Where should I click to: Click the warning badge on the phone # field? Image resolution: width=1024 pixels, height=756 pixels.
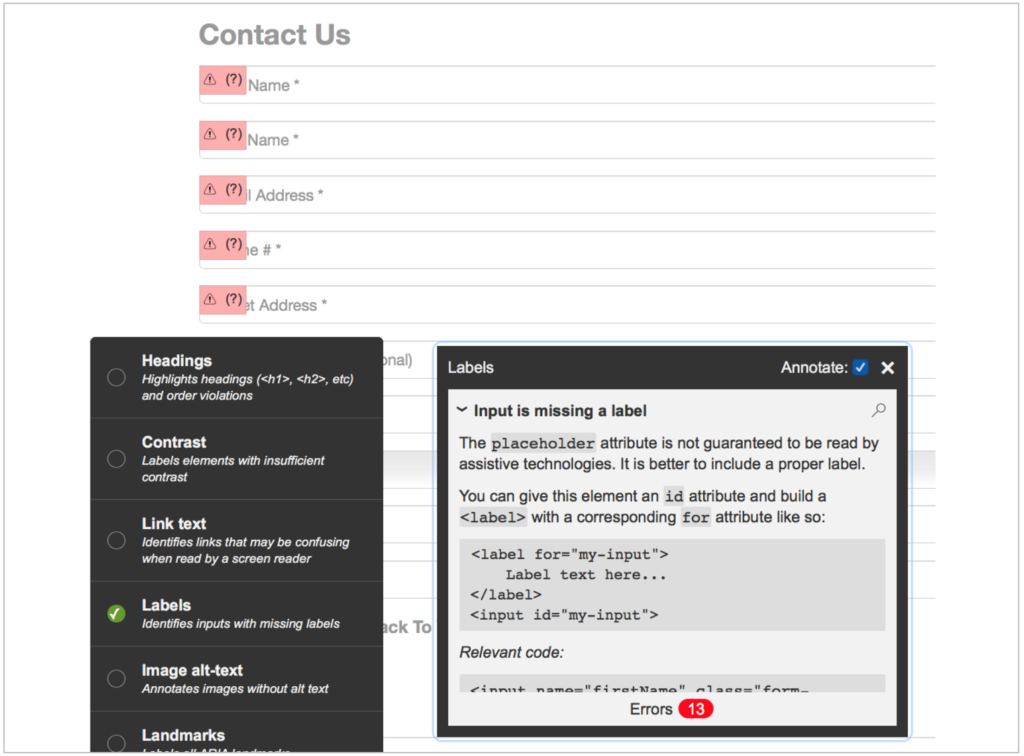223,245
